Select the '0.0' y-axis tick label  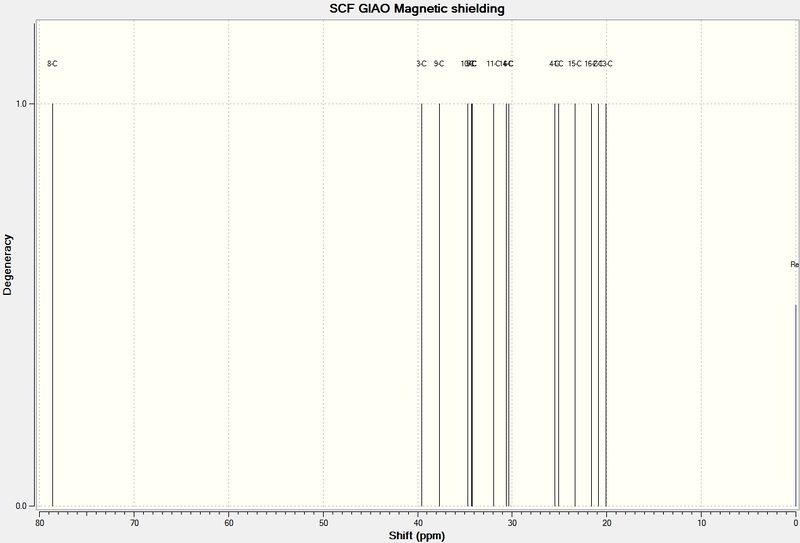[21, 506]
